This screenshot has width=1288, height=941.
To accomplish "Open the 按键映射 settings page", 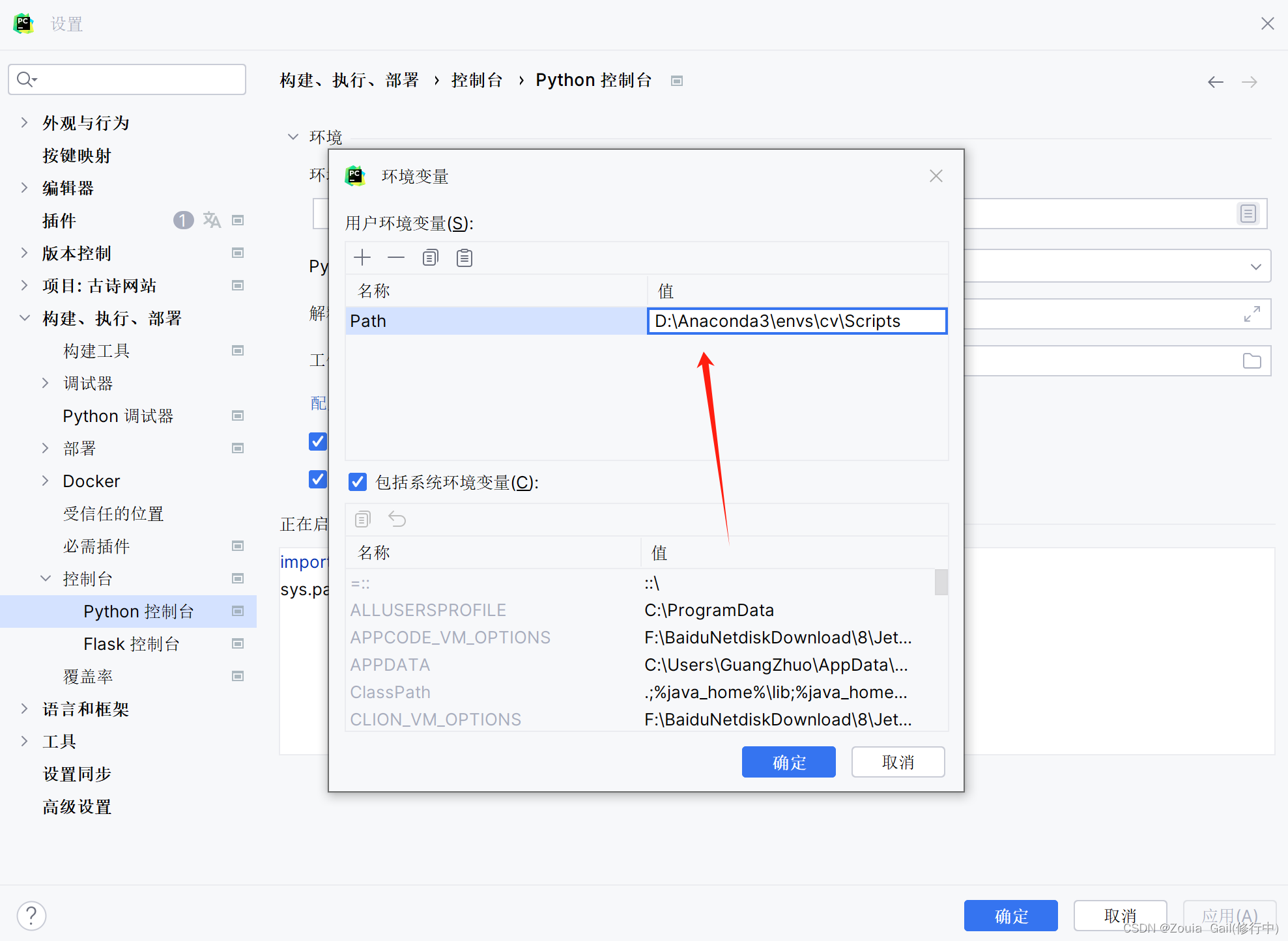I will click(x=77, y=156).
